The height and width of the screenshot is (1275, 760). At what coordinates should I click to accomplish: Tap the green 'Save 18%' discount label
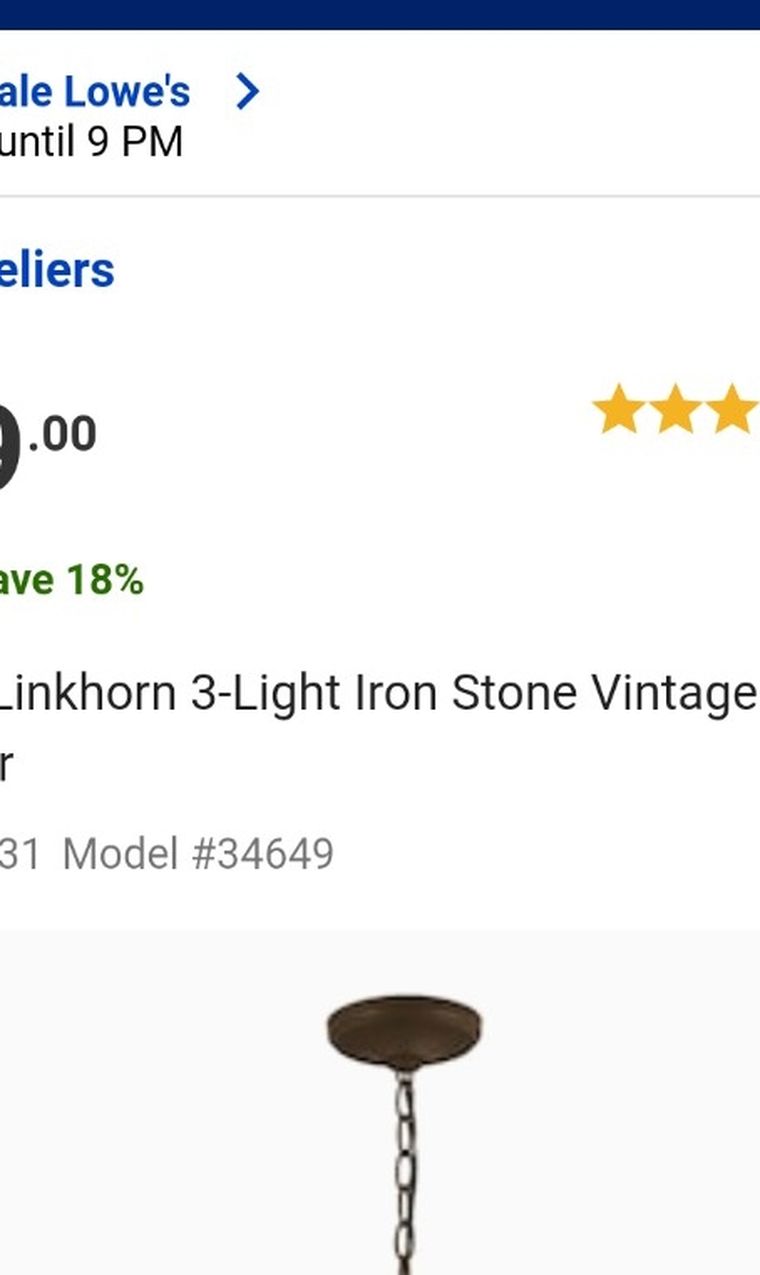(71, 580)
